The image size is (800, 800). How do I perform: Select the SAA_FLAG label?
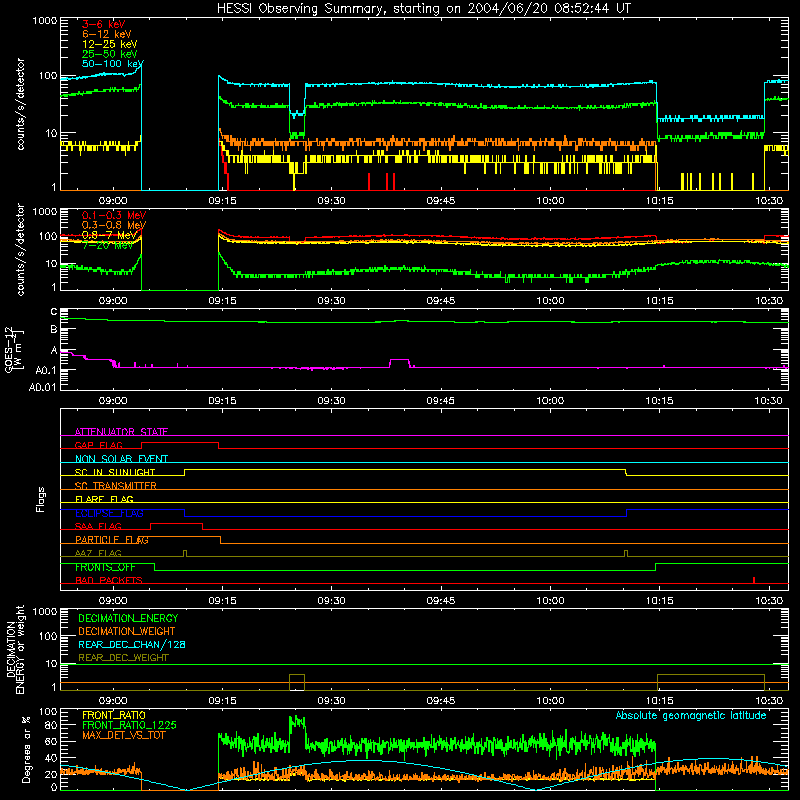tap(98, 526)
